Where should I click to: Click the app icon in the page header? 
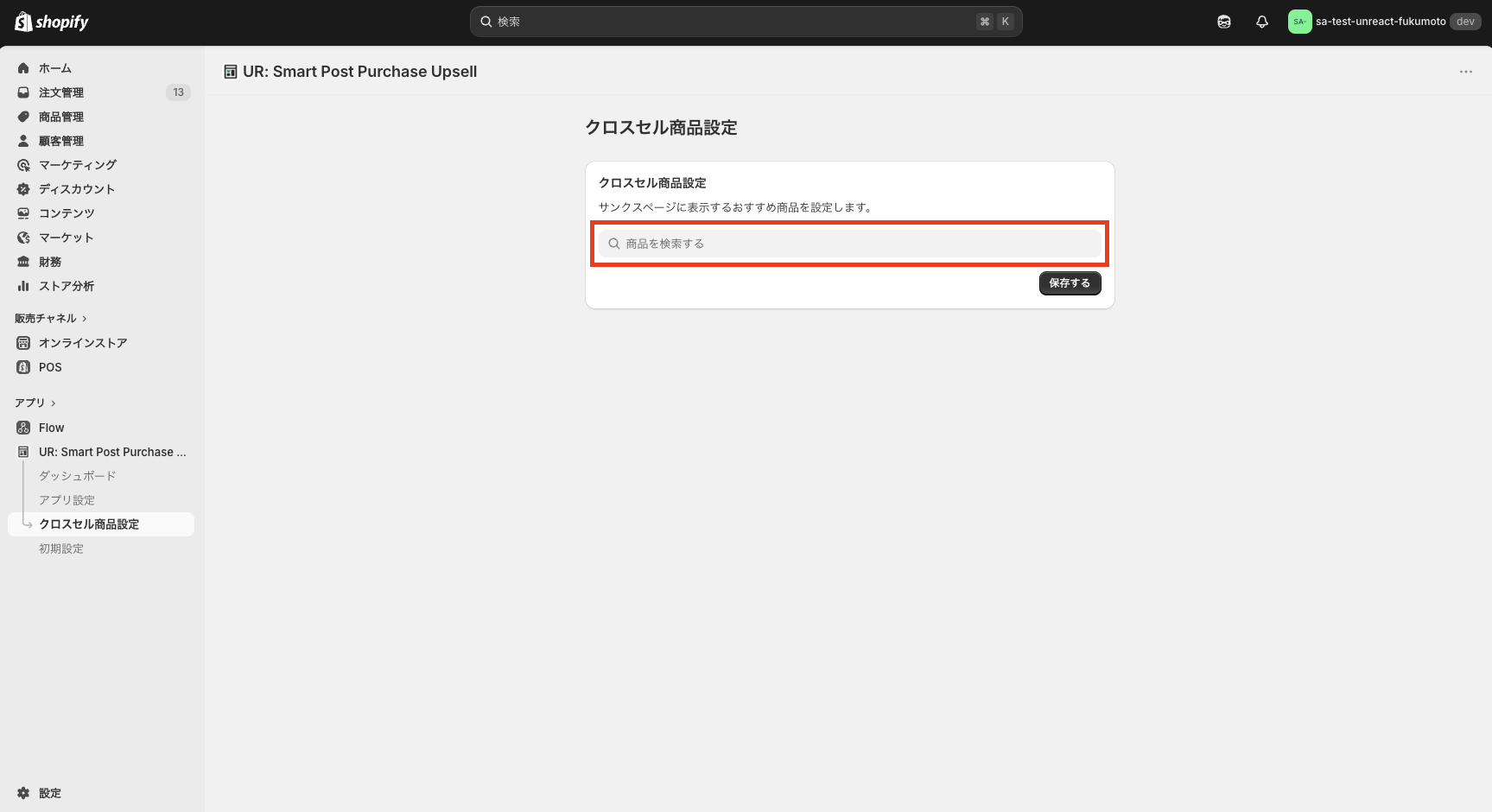click(231, 72)
